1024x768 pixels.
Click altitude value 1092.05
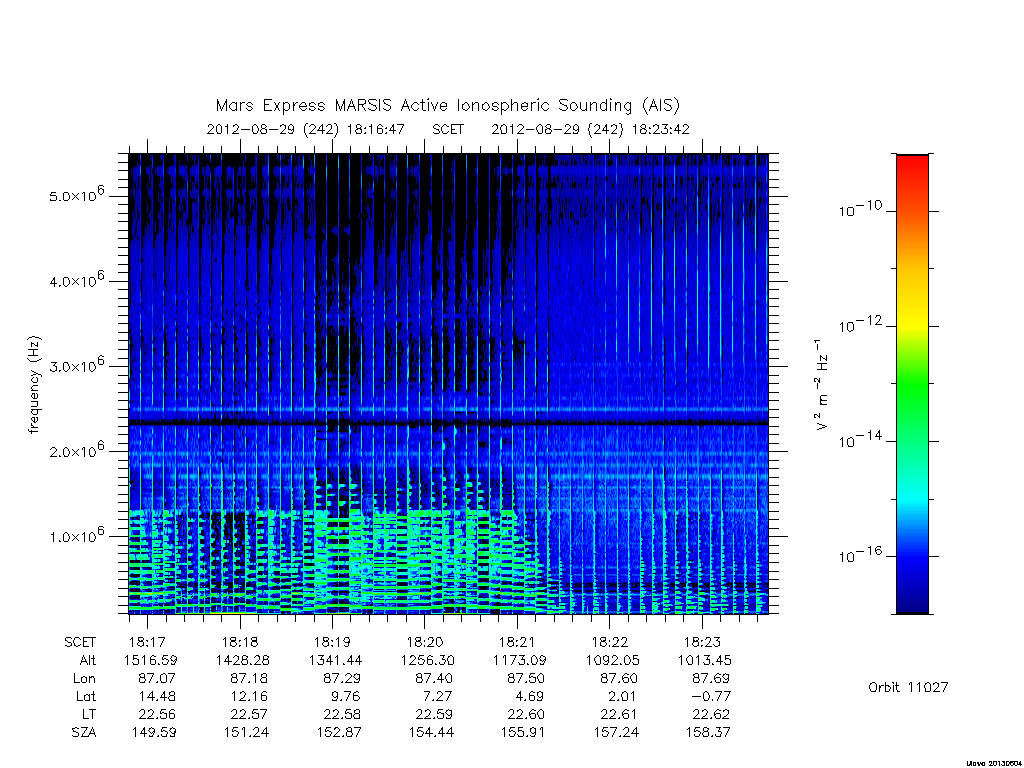(x=613, y=660)
